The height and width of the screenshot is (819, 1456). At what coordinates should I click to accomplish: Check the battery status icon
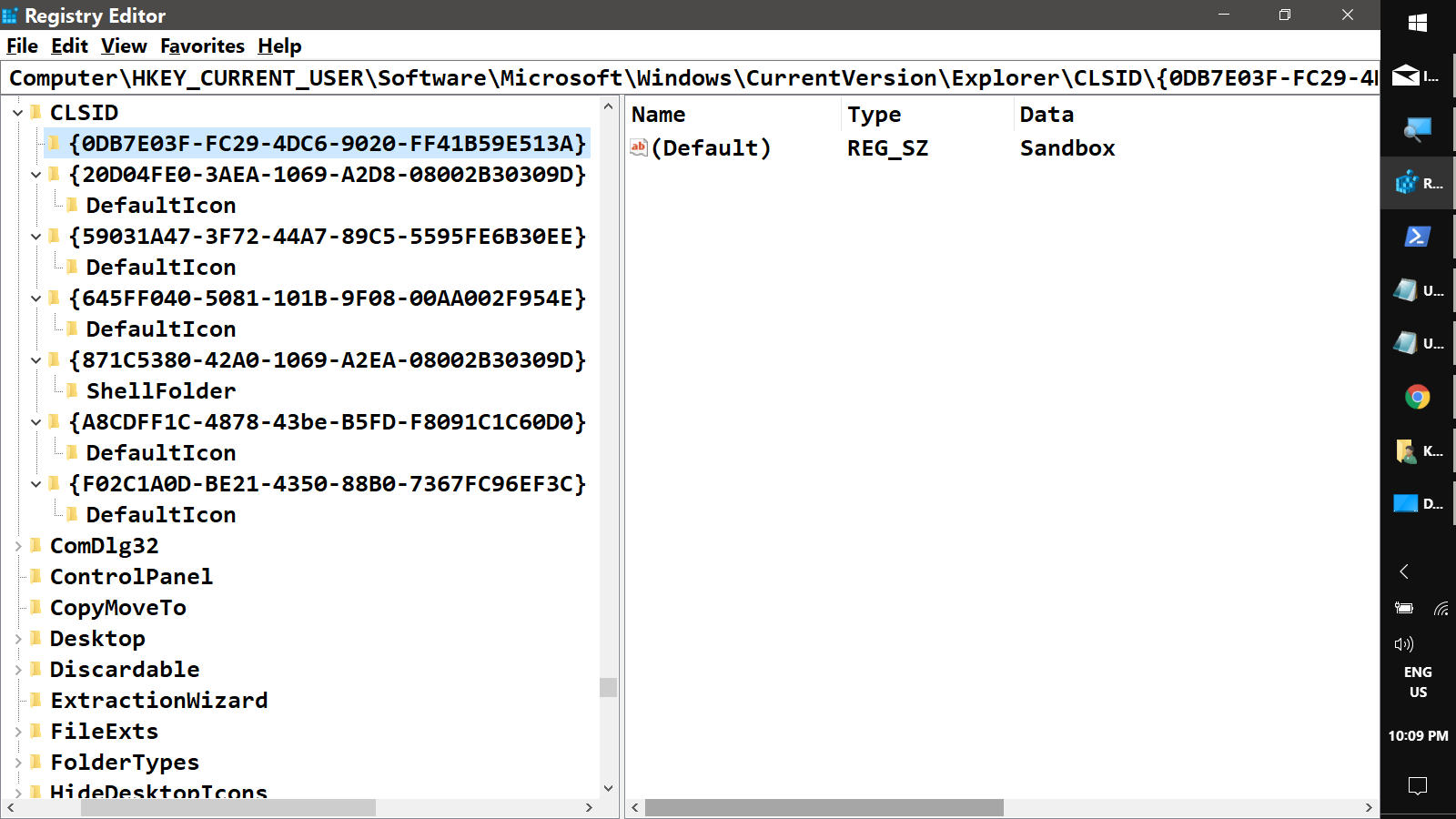(1404, 608)
